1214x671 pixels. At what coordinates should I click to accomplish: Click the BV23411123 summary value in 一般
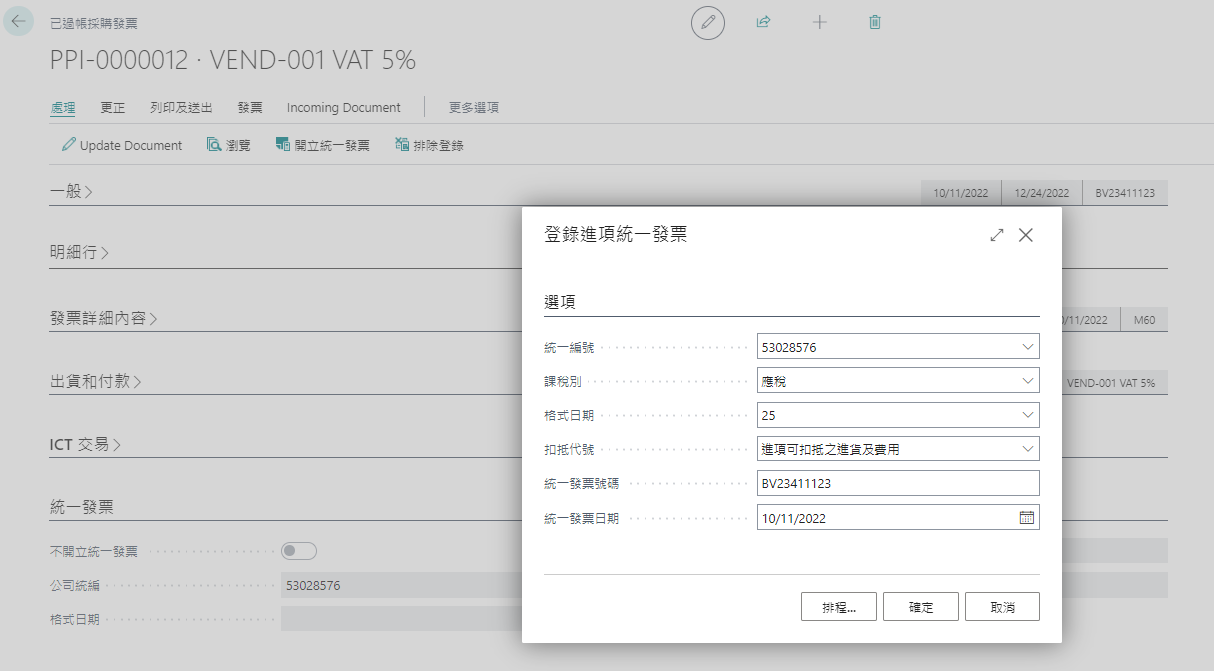point(1124,193)
